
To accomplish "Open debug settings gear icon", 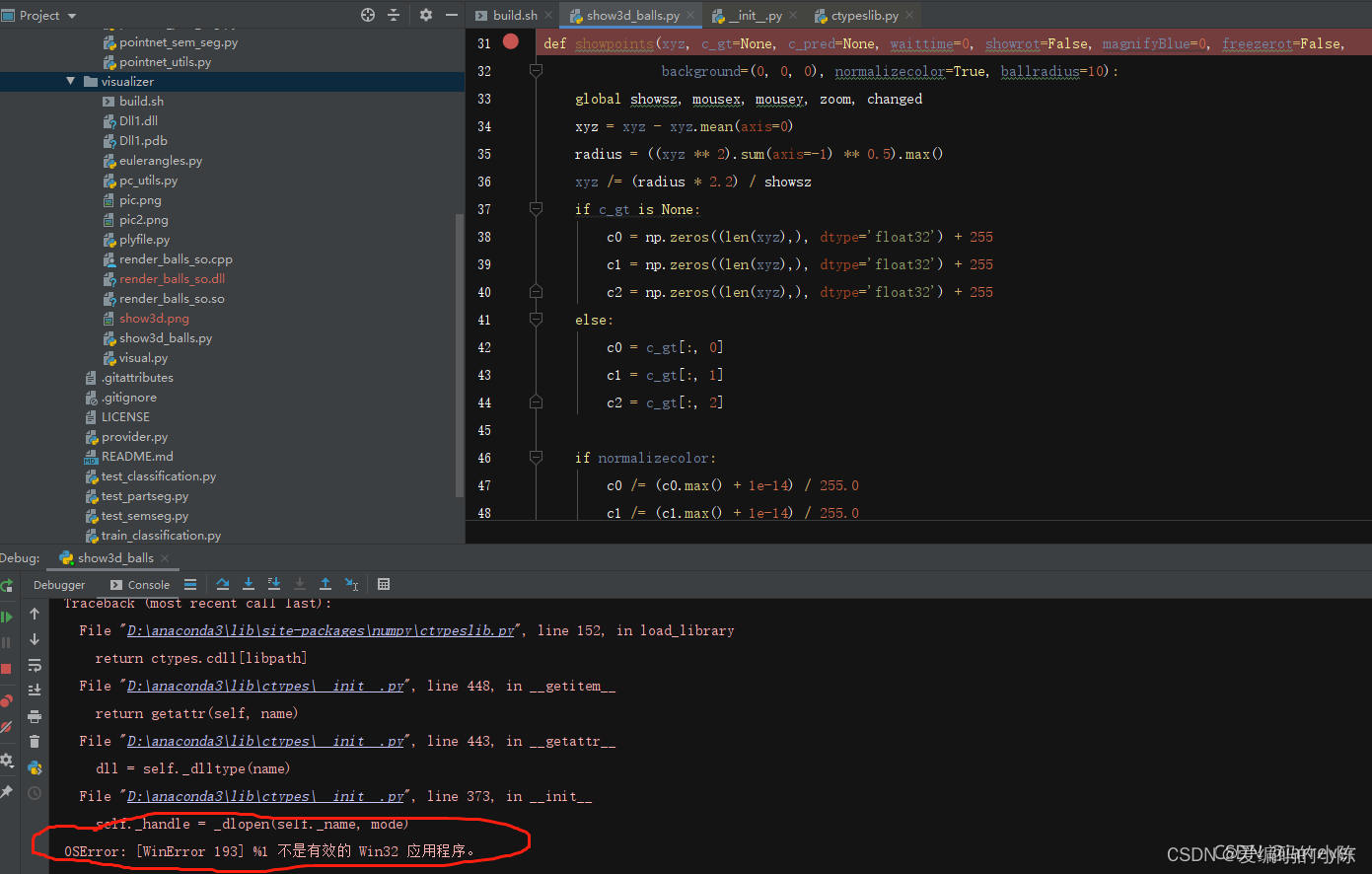I will (7, 761).
